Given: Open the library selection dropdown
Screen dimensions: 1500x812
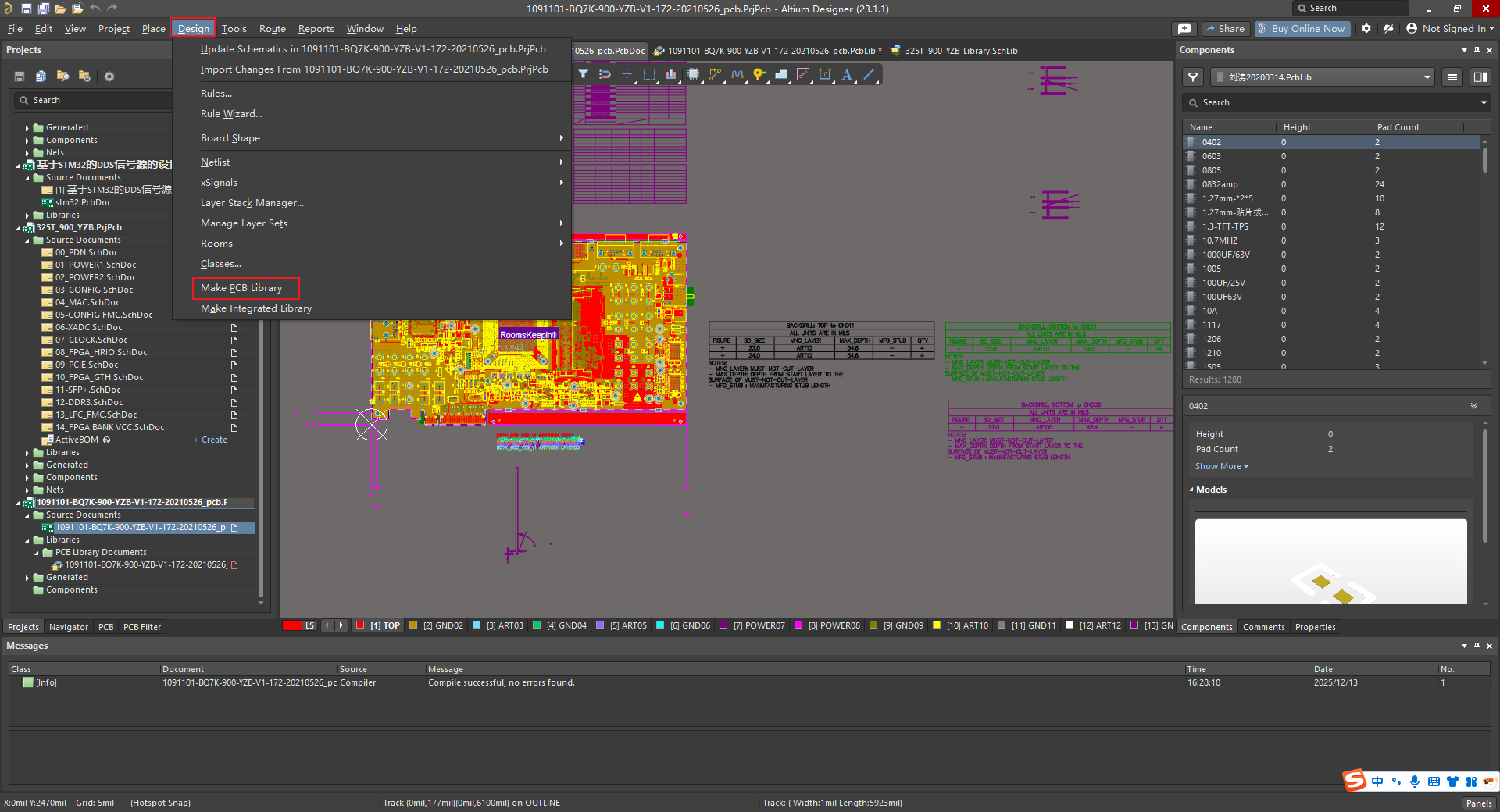Looking at the screenshot, I should [1323, 77].
